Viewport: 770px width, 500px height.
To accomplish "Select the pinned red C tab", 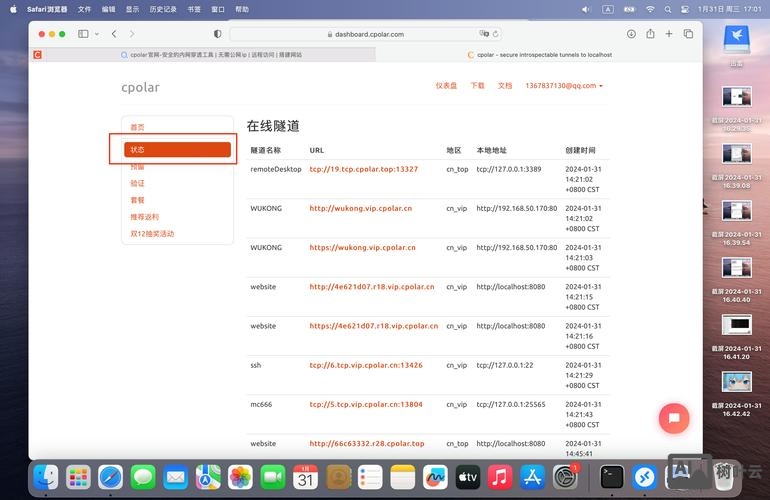I will [x=37, y=55].
